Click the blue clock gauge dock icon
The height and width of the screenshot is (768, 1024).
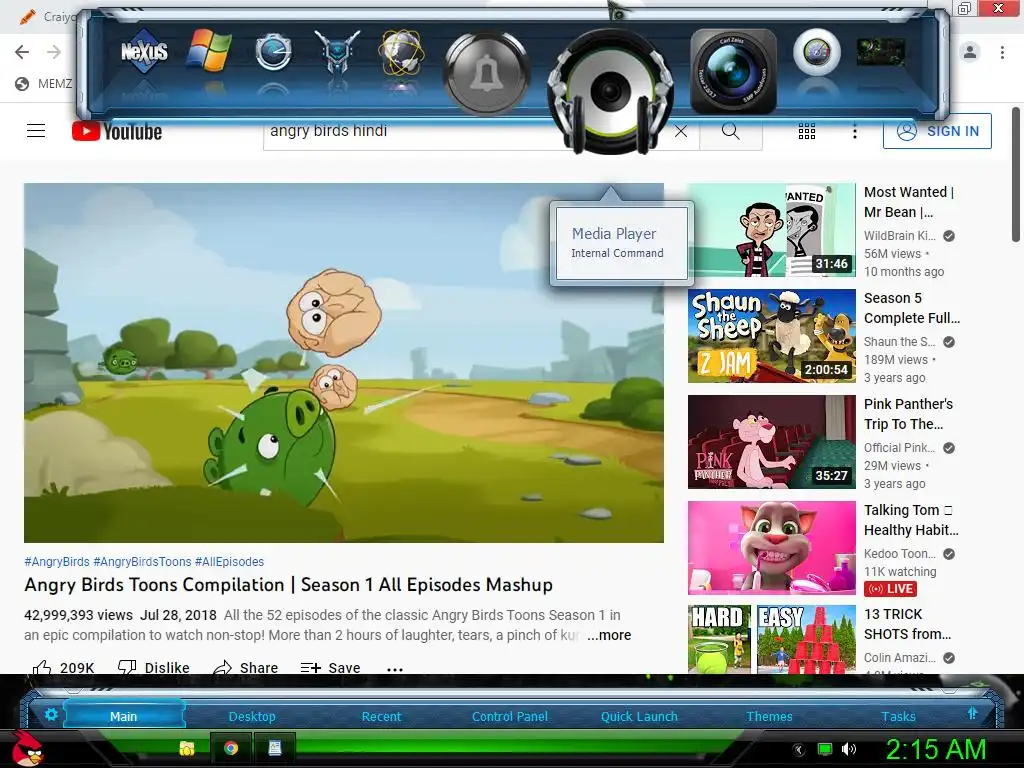(x=273, y=52)
